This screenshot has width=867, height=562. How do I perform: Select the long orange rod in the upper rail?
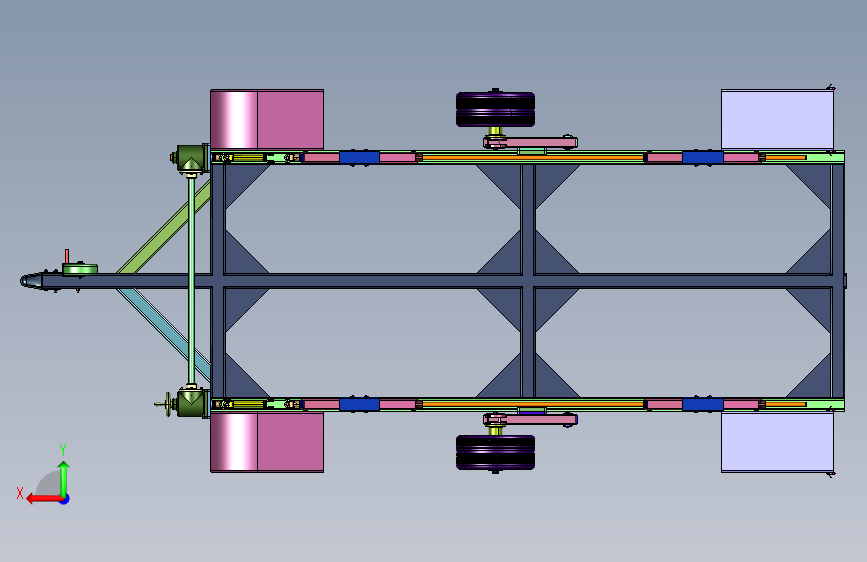[532, 158]
